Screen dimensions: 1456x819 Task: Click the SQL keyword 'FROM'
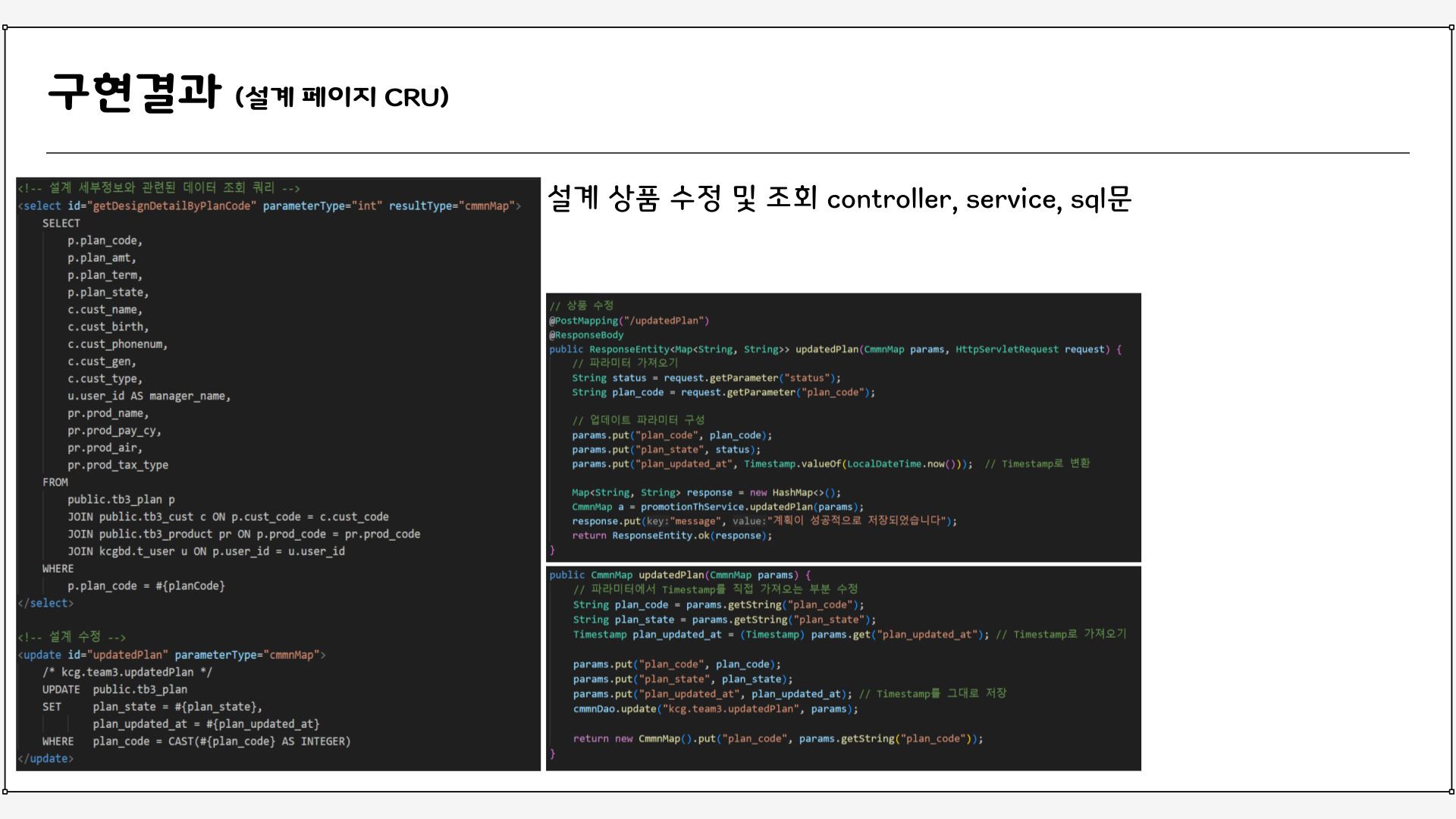click(55, 482)
